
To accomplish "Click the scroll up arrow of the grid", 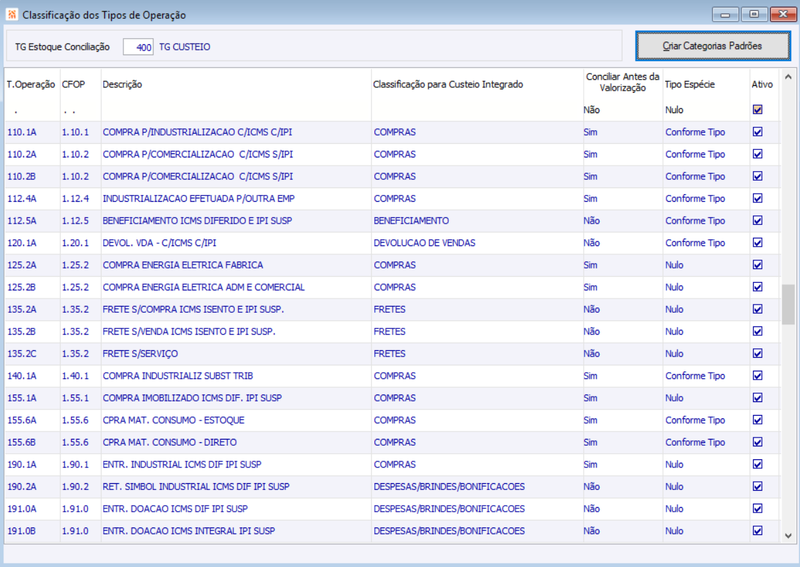I will (x=788, y=77).
